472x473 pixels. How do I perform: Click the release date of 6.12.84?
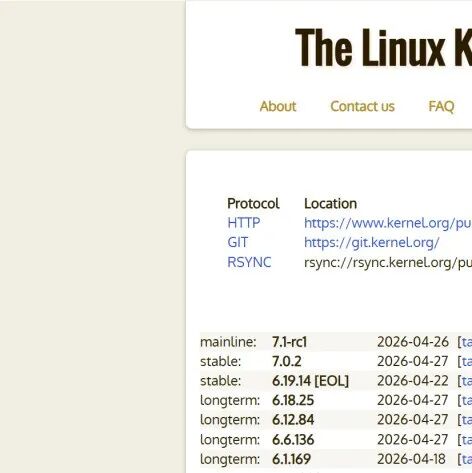coord(412,420)
